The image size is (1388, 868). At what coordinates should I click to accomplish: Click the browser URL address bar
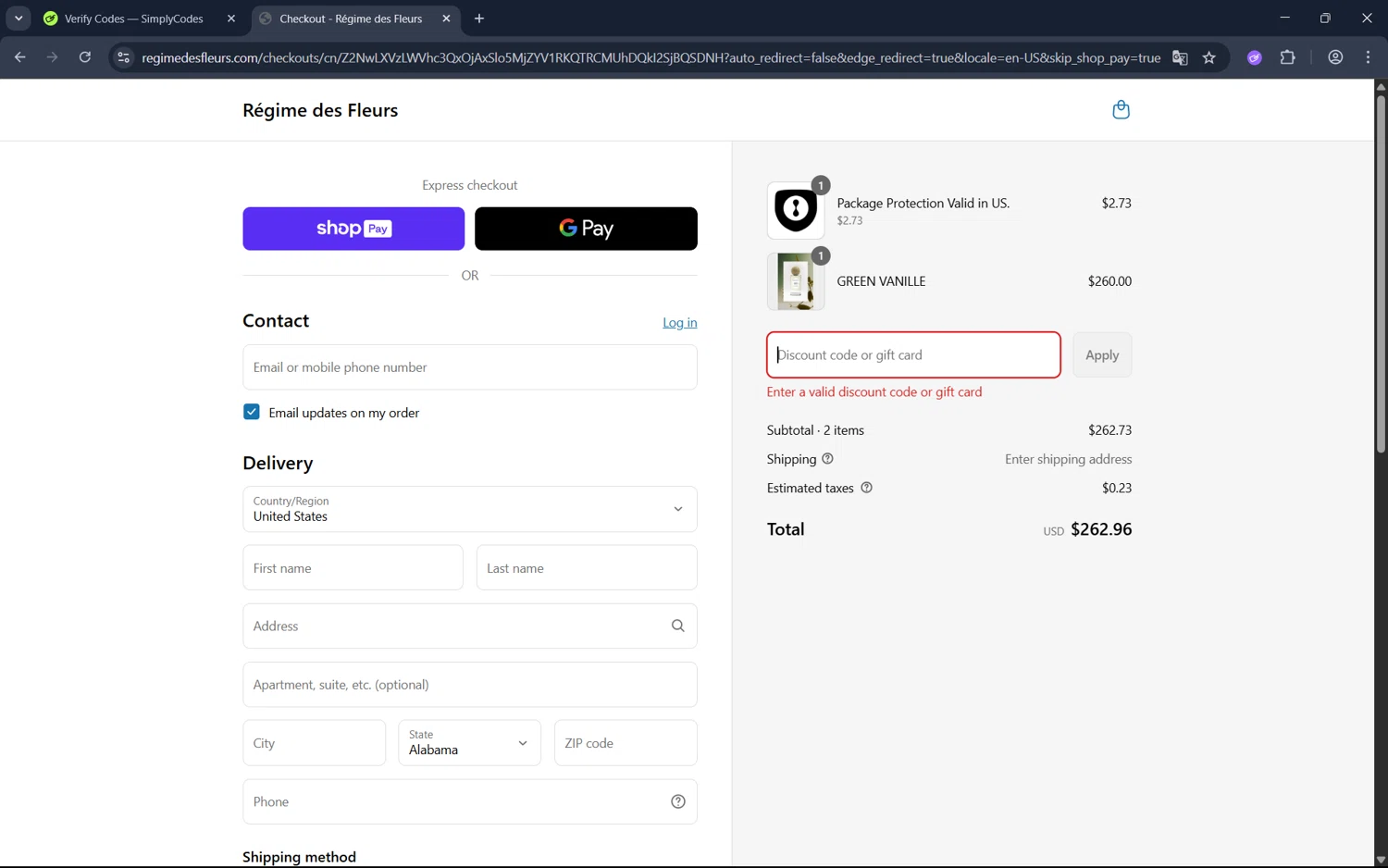[651, 57]
